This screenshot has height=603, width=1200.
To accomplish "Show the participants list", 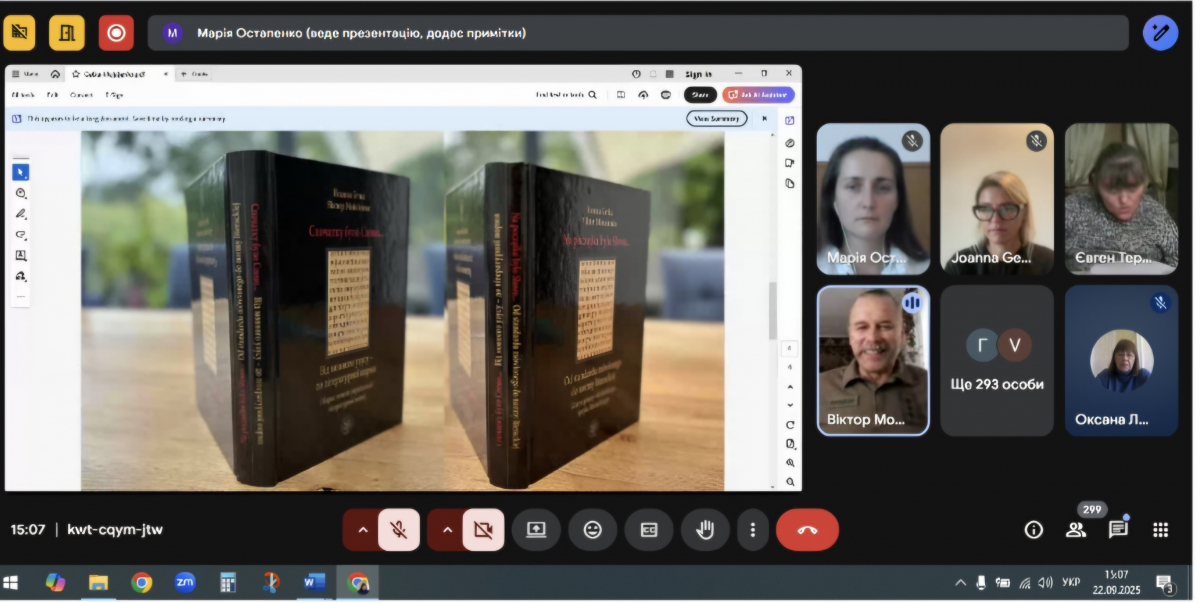I will (1076, 530).
